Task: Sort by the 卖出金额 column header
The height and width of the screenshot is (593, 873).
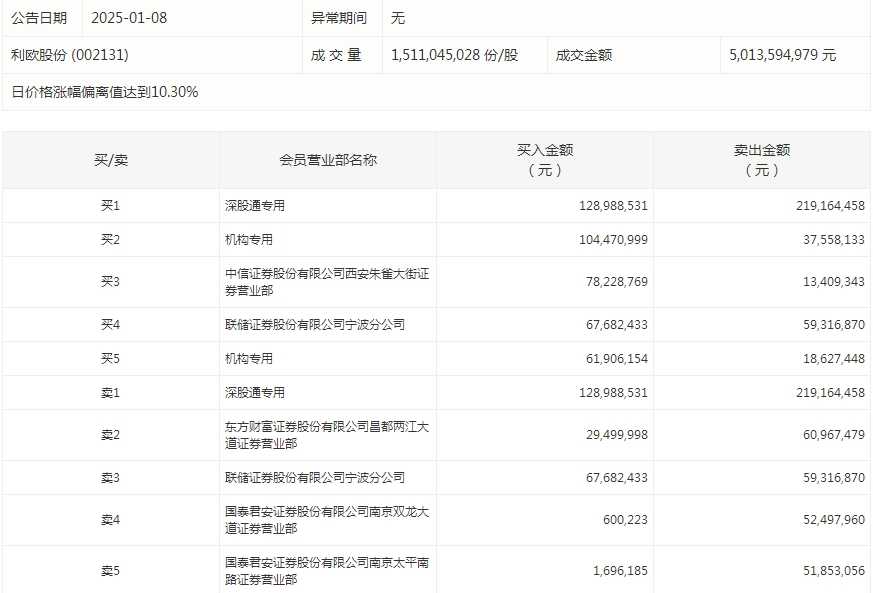Action: (x=761, y=160)
